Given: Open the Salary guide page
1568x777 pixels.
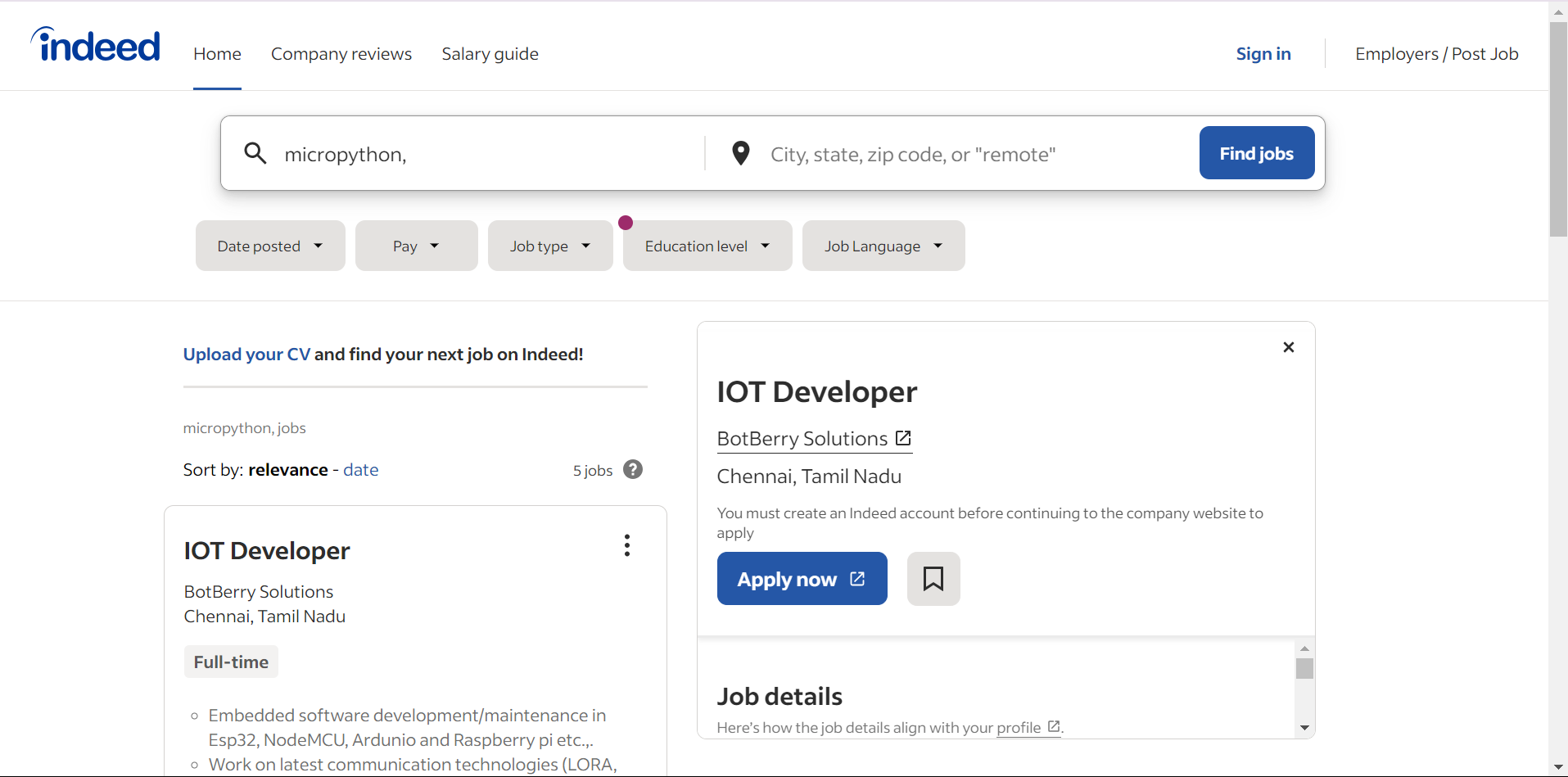Looking at the screenshot, I should point(490,53).
